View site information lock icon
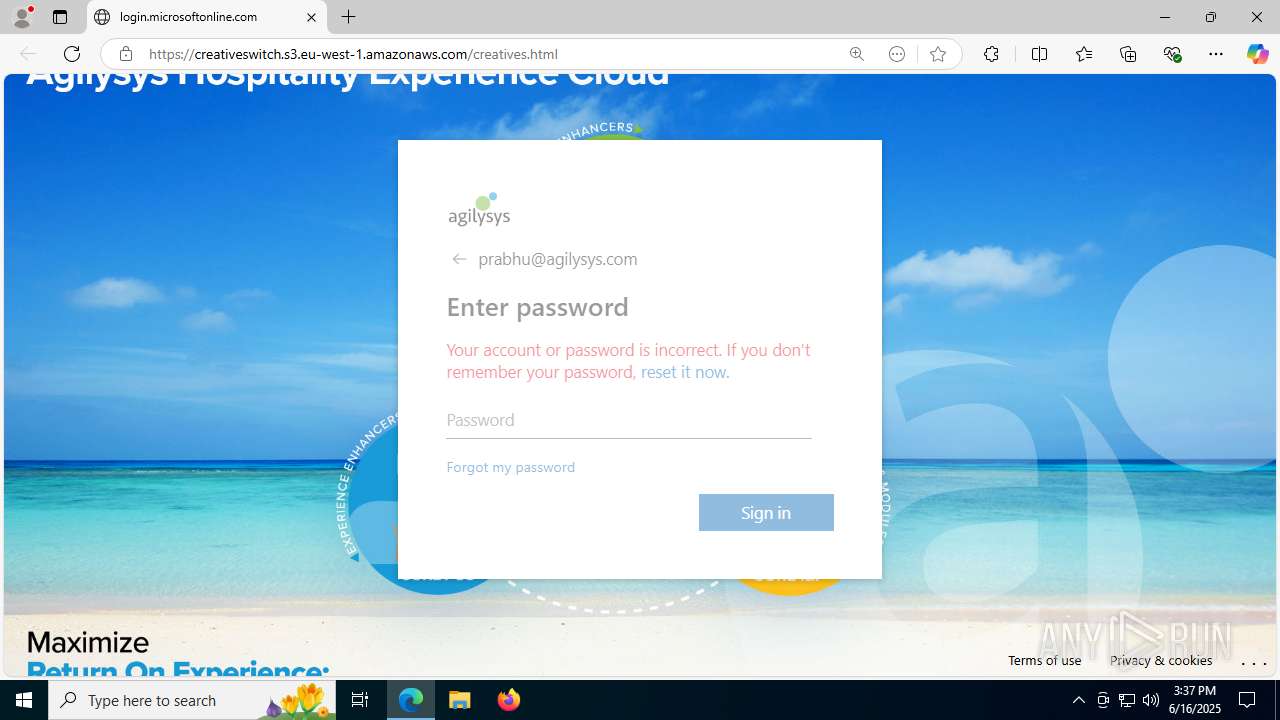The height and width of the screenshot is (720, 1280). [x=125, y=54]
